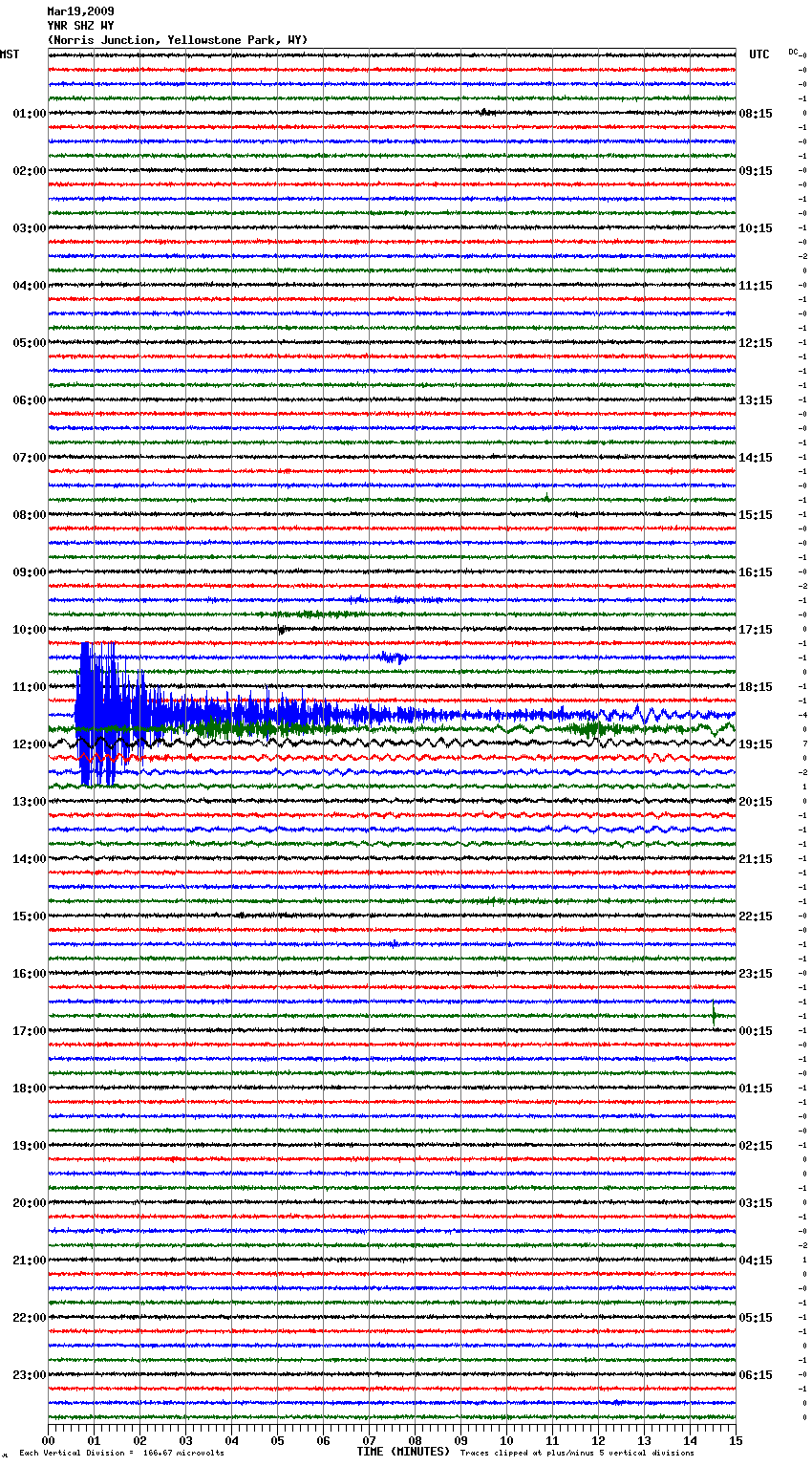Select the 16:00 MST time label
Viewport: 812px width, 1466px height.
click(x=30, y=974)
